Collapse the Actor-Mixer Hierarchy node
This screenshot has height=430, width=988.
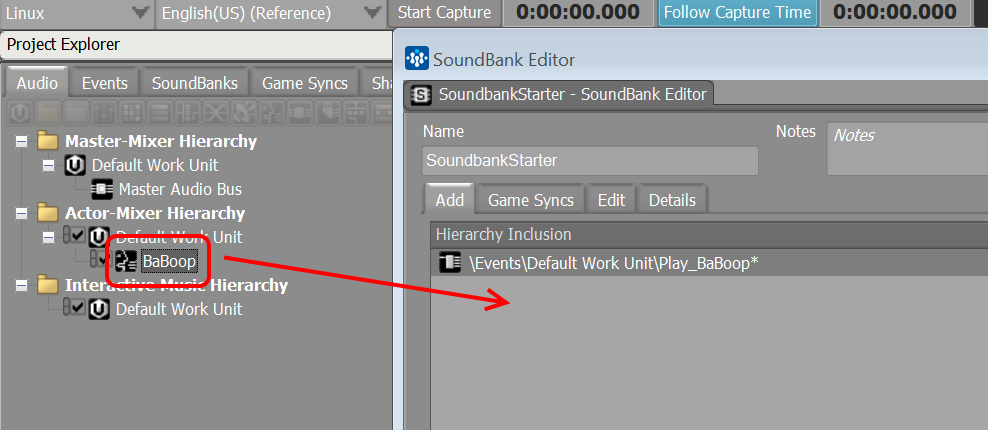point(22,213)
